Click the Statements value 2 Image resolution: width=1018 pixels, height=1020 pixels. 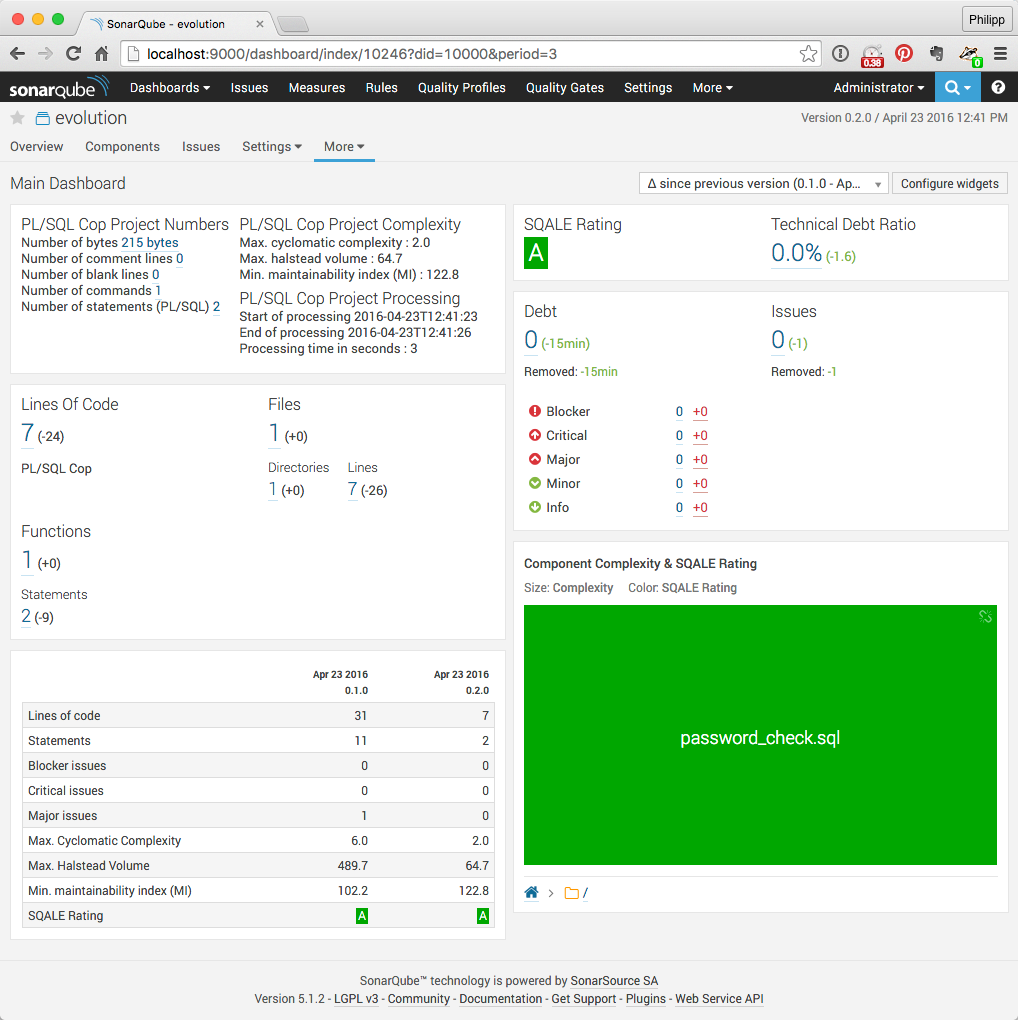pyautogui.click(x=26, y=616)
